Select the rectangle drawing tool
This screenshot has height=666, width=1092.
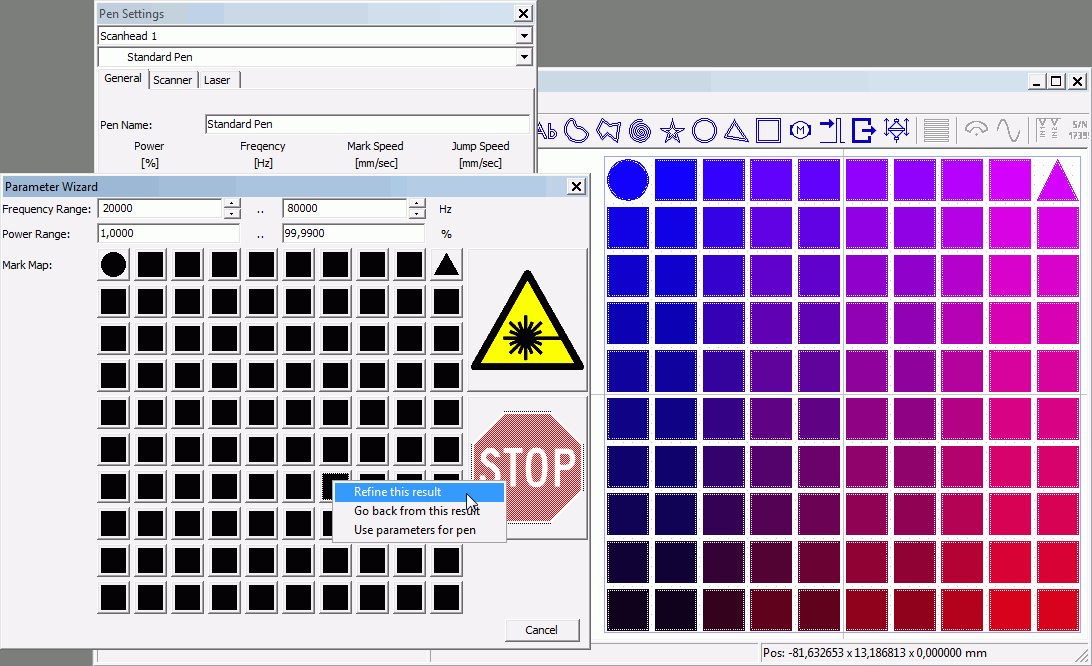(768, 130)
